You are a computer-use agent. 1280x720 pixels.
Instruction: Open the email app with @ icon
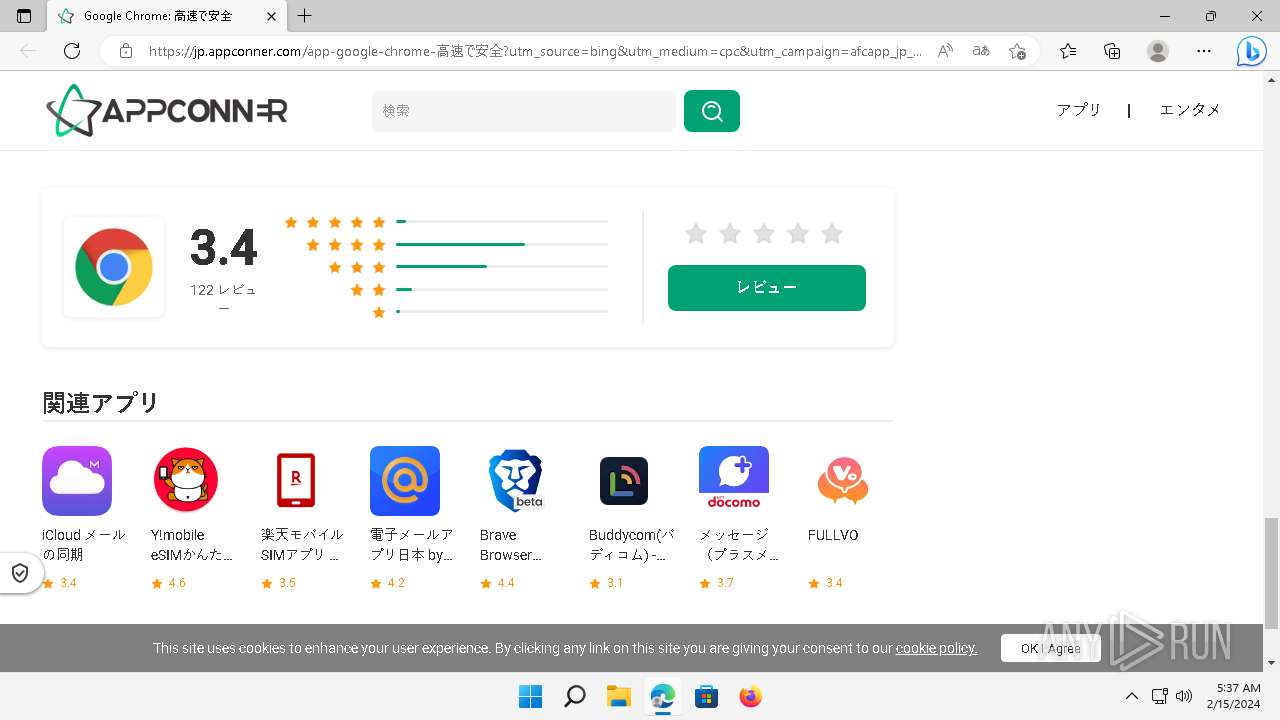pyautogui.click(x=405, y=481)
